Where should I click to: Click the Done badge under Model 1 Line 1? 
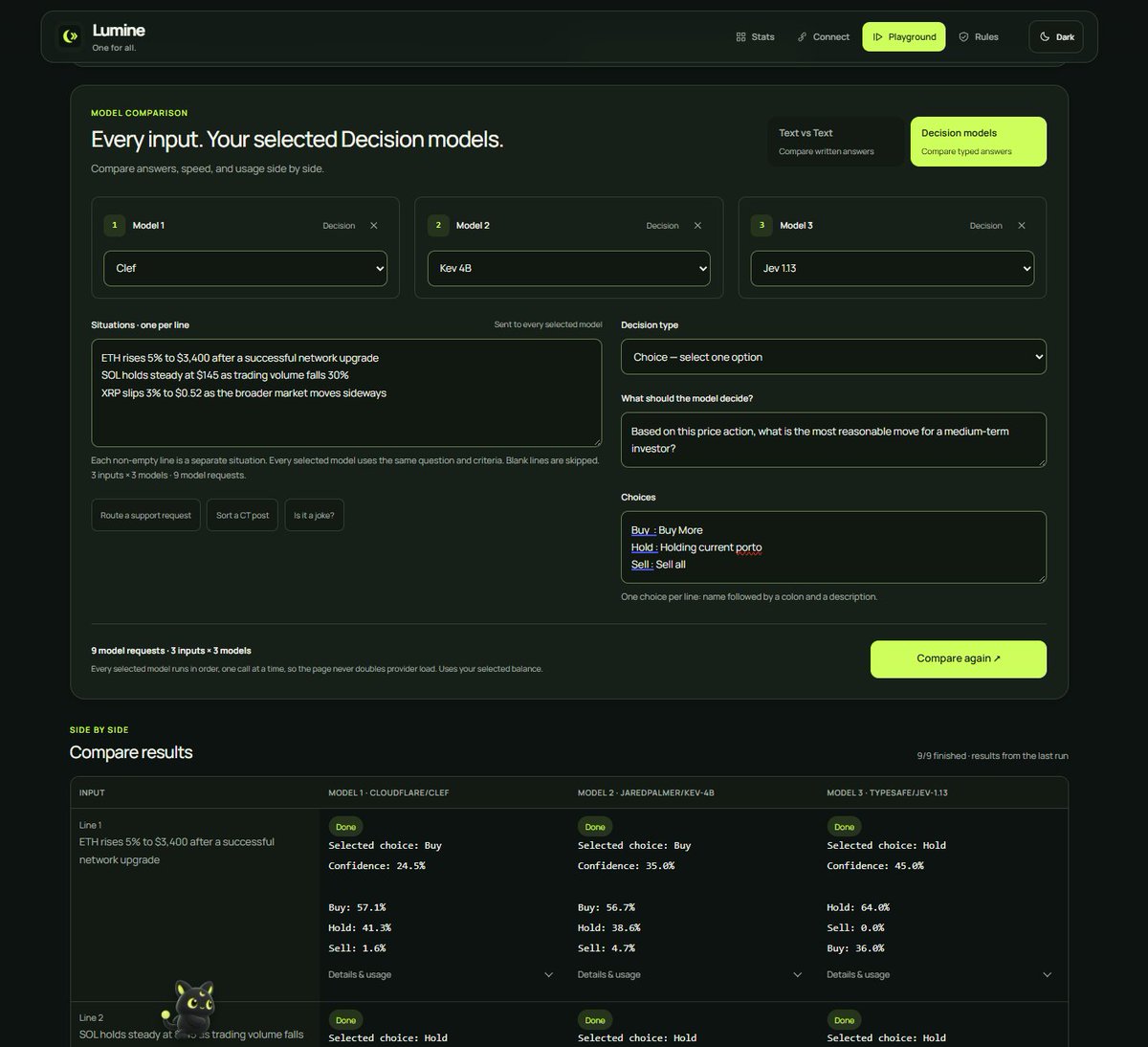[346, 827]
